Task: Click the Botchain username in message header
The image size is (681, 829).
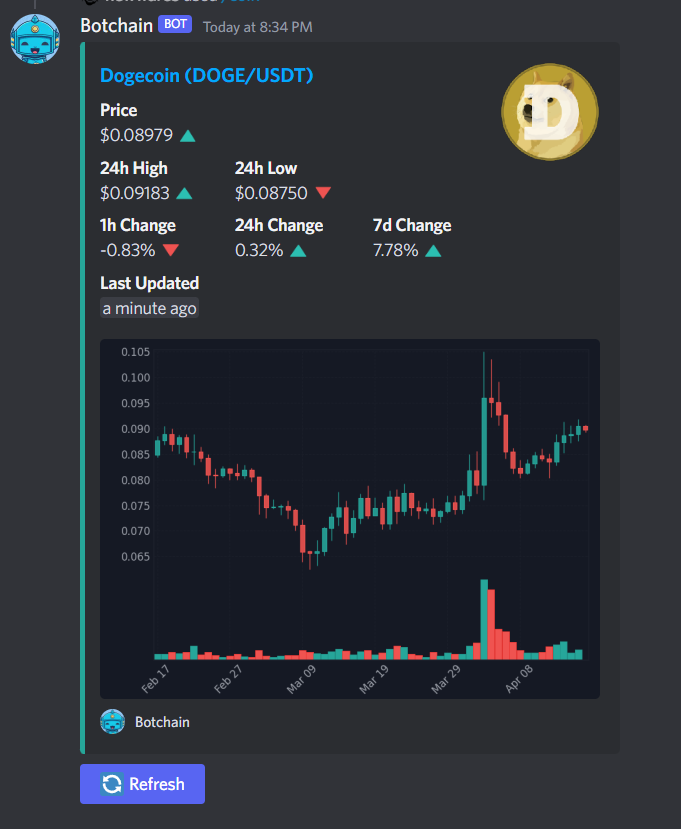Action: coord(116,24)
